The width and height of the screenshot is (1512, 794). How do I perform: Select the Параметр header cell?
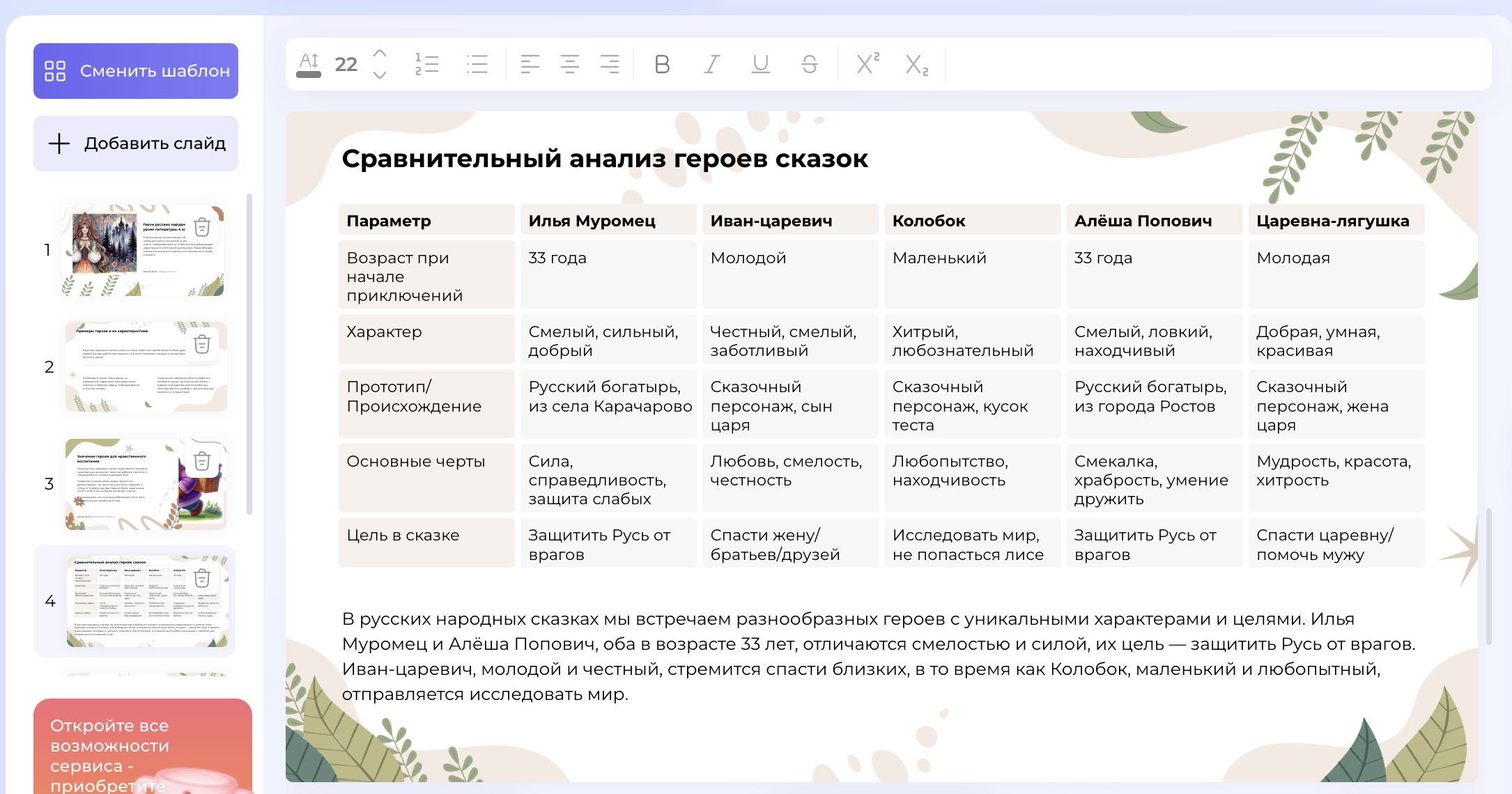(x=426, y=220)
